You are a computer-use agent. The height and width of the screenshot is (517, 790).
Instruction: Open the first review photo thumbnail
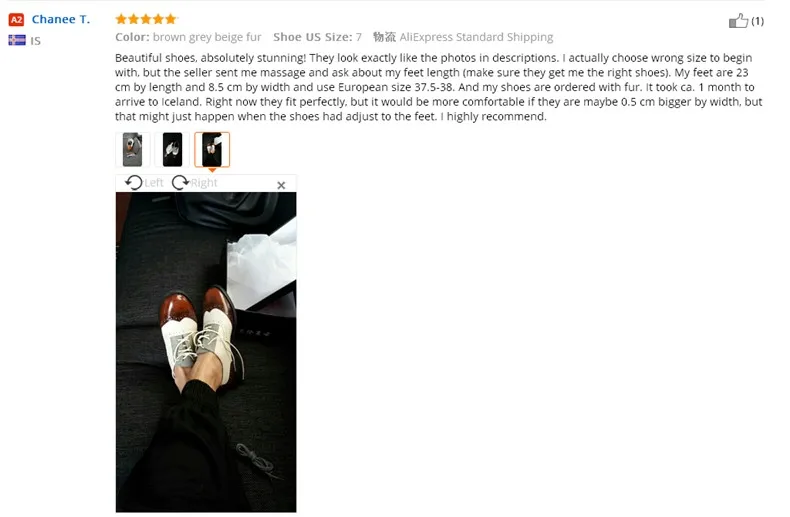coord(133,150)
